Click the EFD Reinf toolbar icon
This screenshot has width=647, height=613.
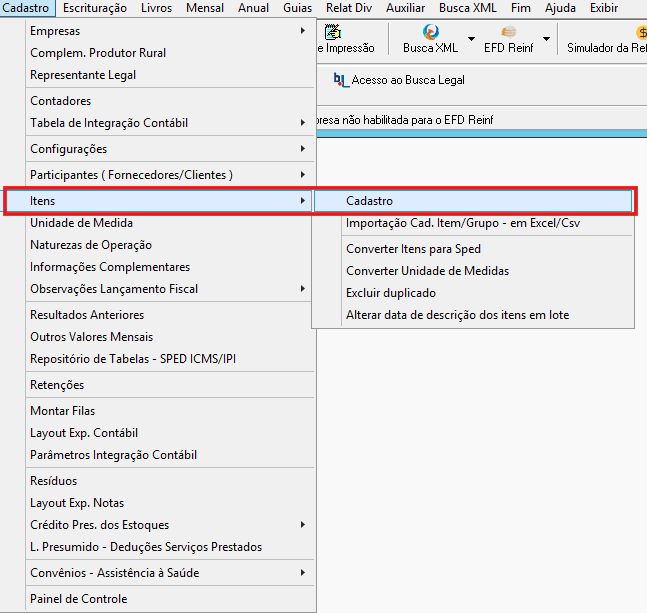pyautogui.click(x=508, y=32)
